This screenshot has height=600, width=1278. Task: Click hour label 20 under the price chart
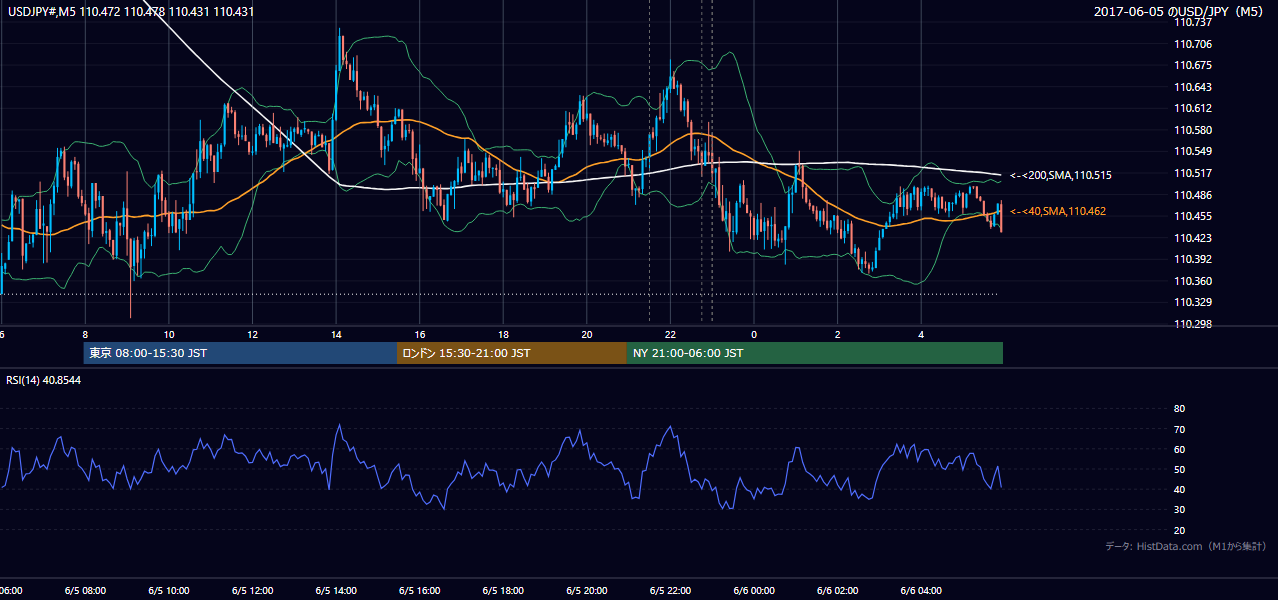pyautogui.click(x=587, y=334)
